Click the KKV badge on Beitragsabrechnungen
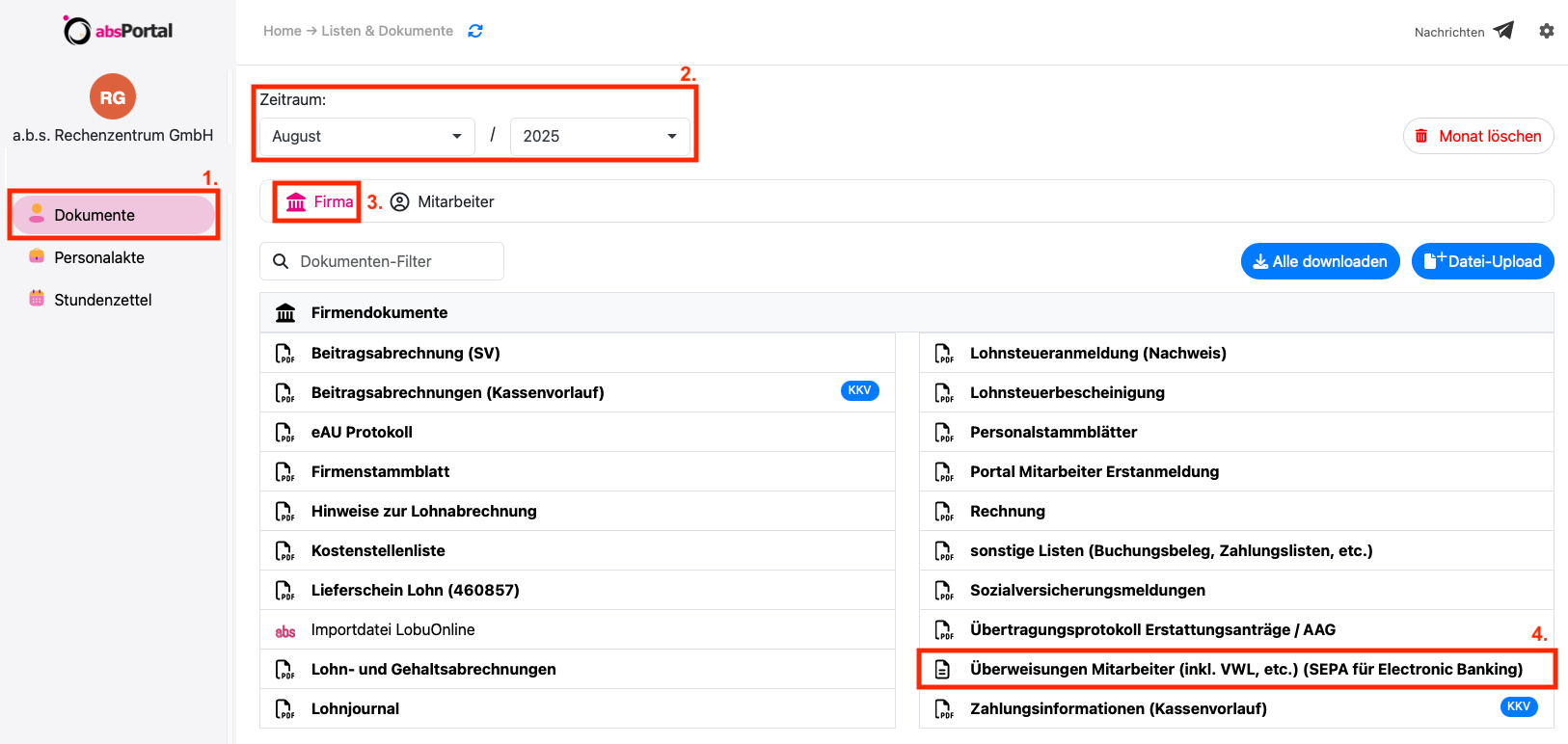Screen dimensions: 1568x744 (859, 391)
